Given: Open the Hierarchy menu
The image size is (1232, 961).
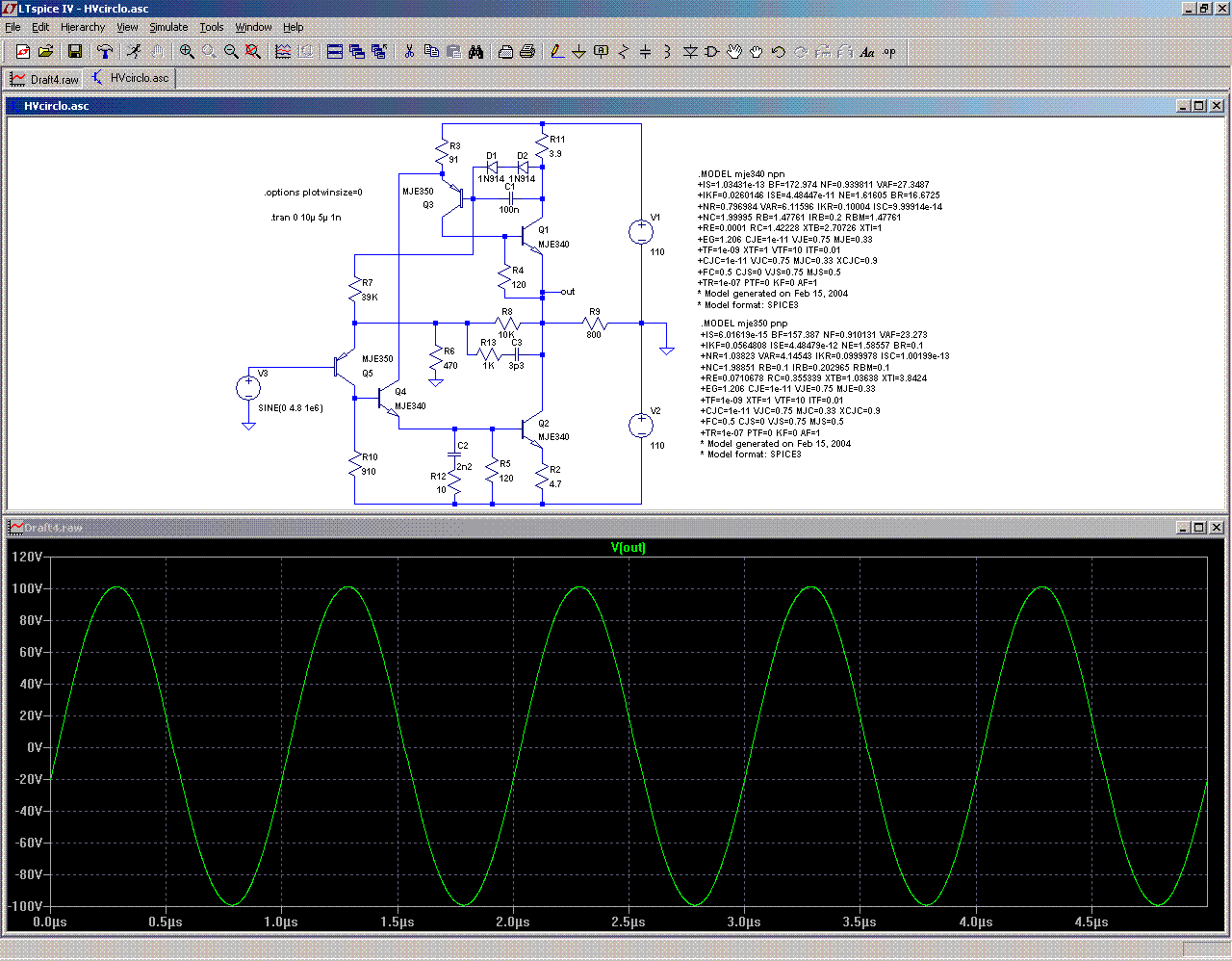Looking at the screenshot, I should 83,27.
